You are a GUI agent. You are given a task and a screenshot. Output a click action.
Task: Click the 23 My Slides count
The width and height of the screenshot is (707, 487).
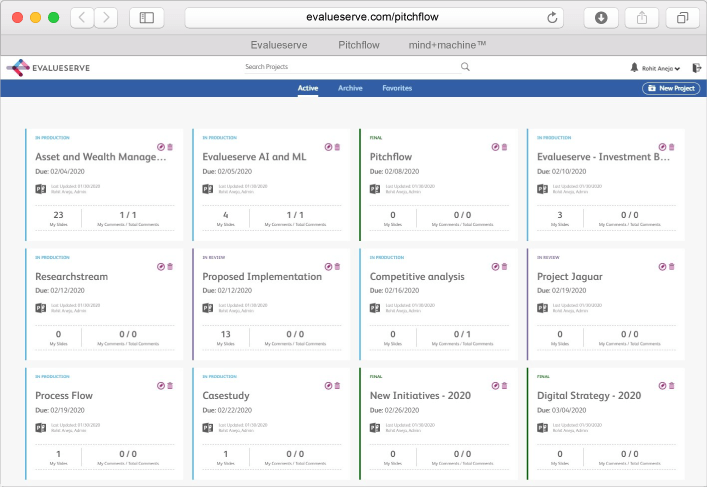click(x=58, y=215)
